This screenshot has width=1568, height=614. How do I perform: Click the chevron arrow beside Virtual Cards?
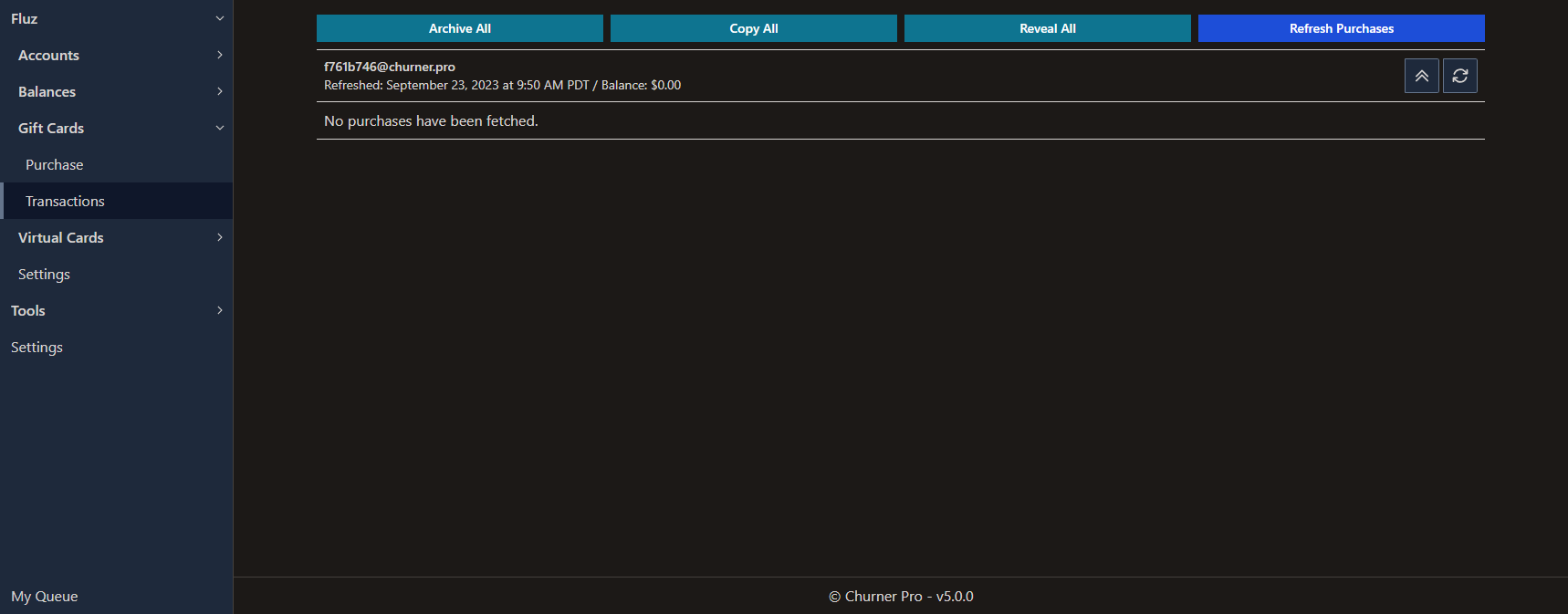(x=219, y=237)
